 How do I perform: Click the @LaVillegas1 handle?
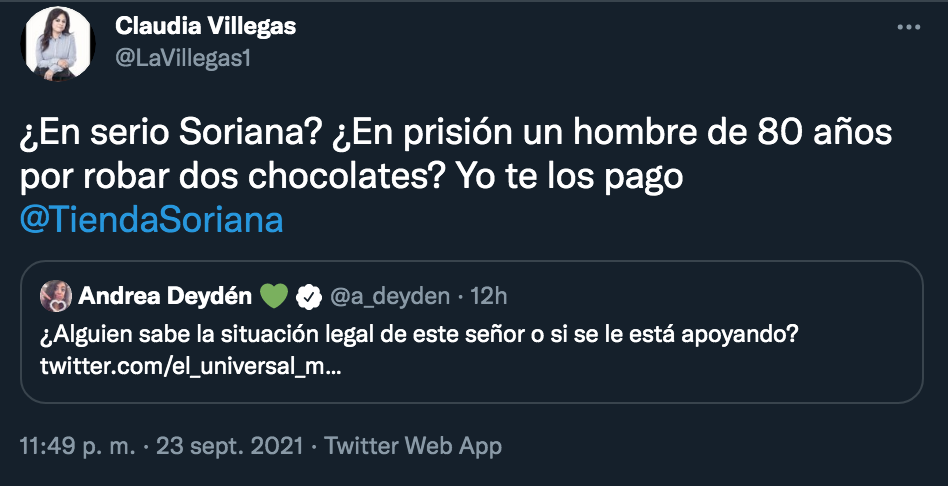pos(182,58)
